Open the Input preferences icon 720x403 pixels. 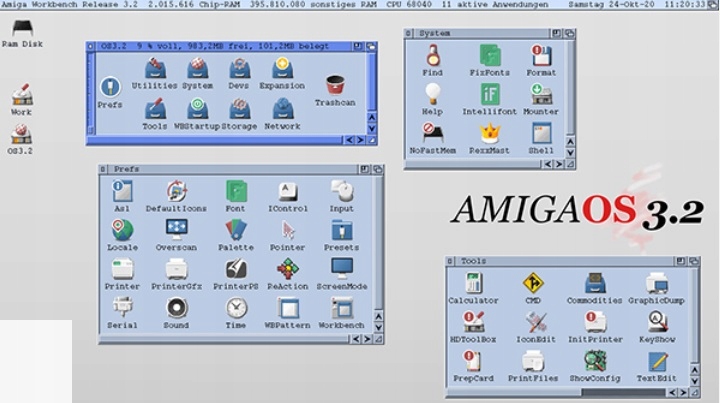[x=342, y=191]
